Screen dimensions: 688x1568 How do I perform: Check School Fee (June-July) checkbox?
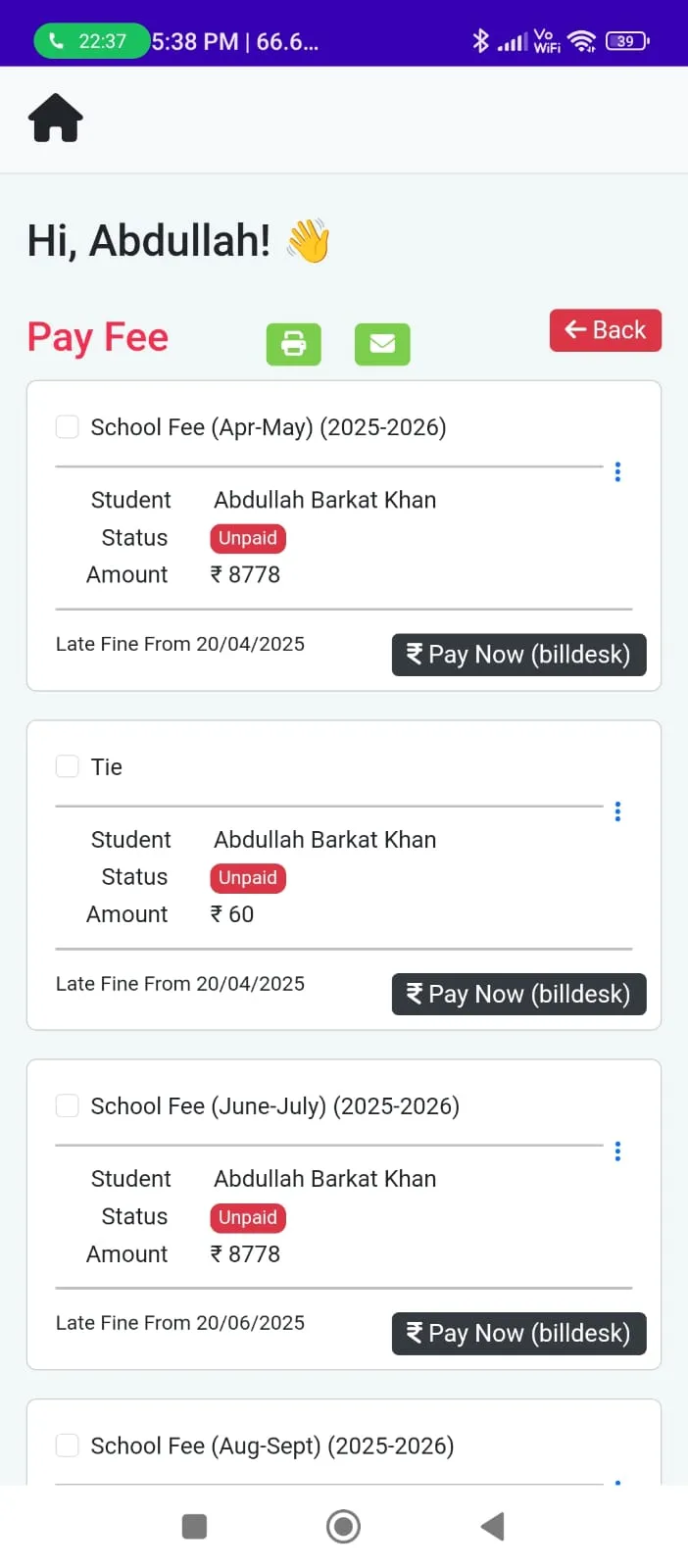[68, 1105]
